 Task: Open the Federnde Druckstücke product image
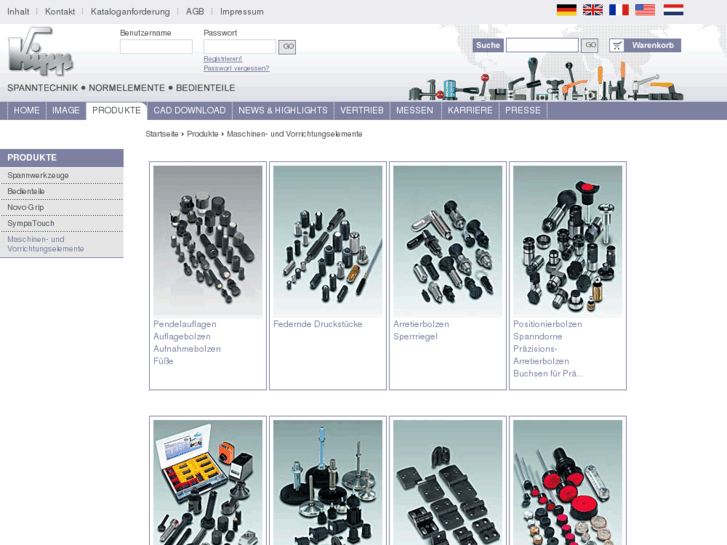click(328, 240)
